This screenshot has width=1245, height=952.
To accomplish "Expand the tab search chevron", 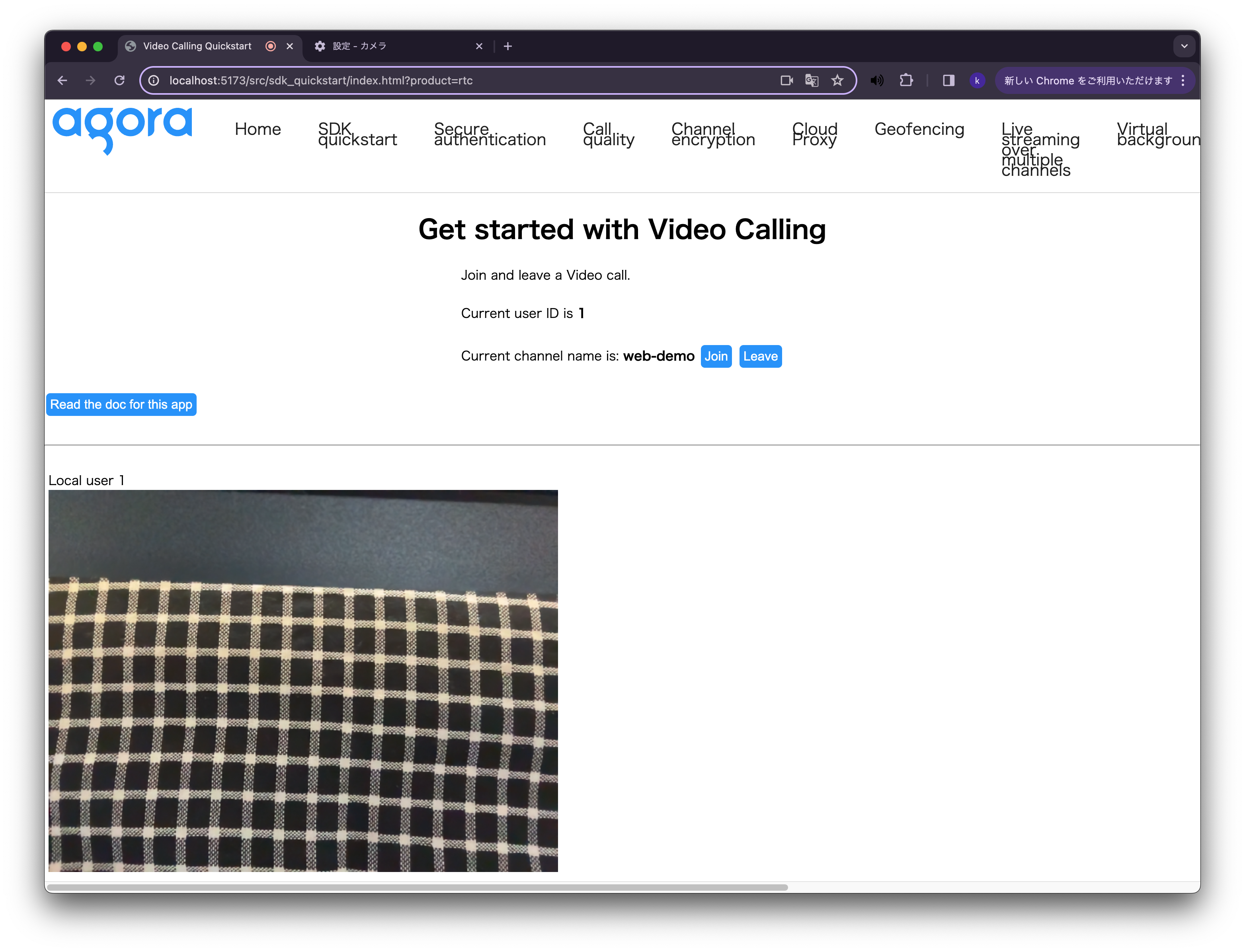I will (1184, 47).
